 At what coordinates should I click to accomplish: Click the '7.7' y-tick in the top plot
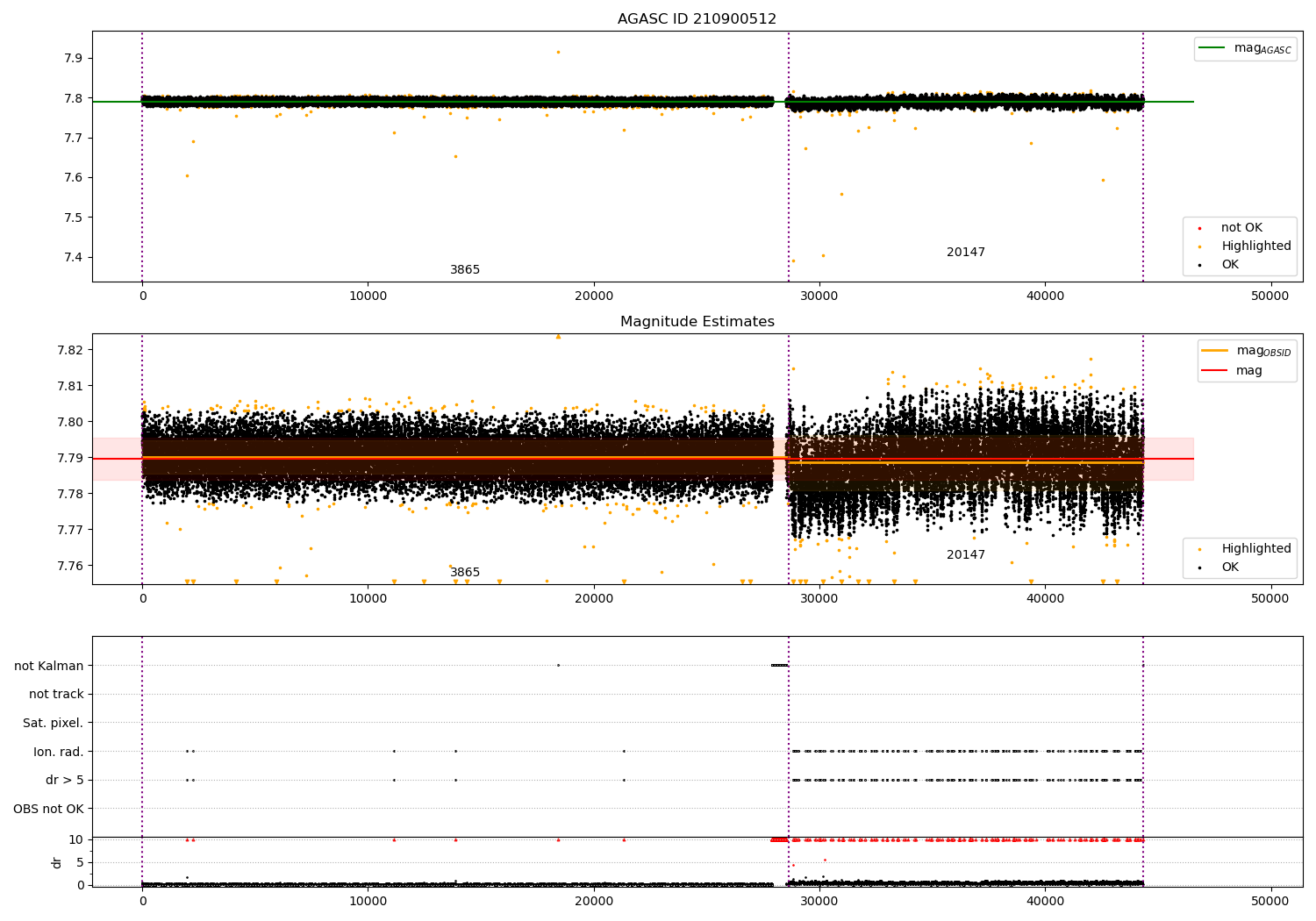pos(74,139)
